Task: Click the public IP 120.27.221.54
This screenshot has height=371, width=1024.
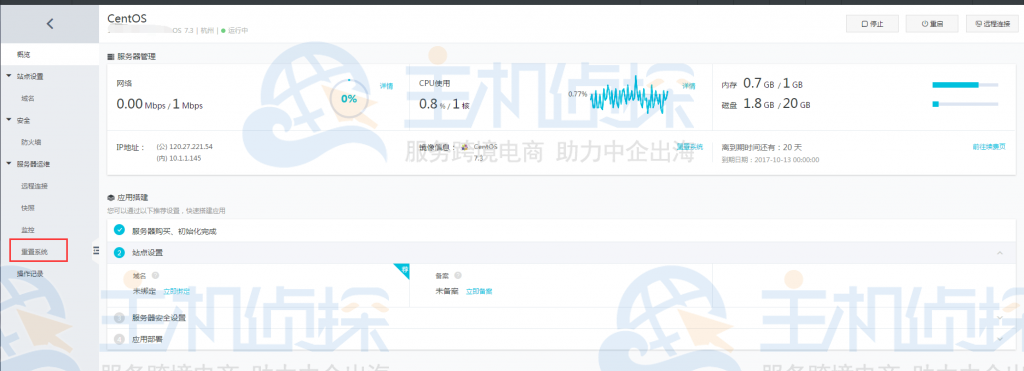Action: pos(191,147)
